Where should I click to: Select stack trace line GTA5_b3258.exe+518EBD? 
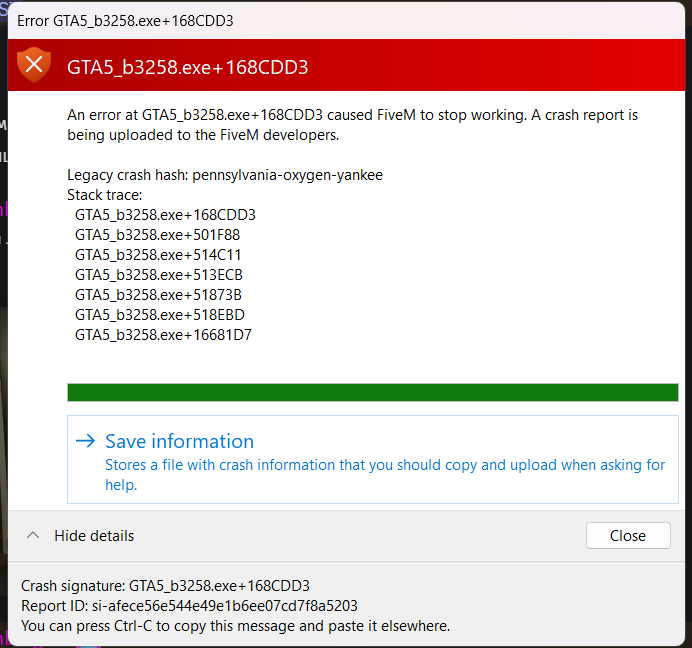tap(160, 315)
